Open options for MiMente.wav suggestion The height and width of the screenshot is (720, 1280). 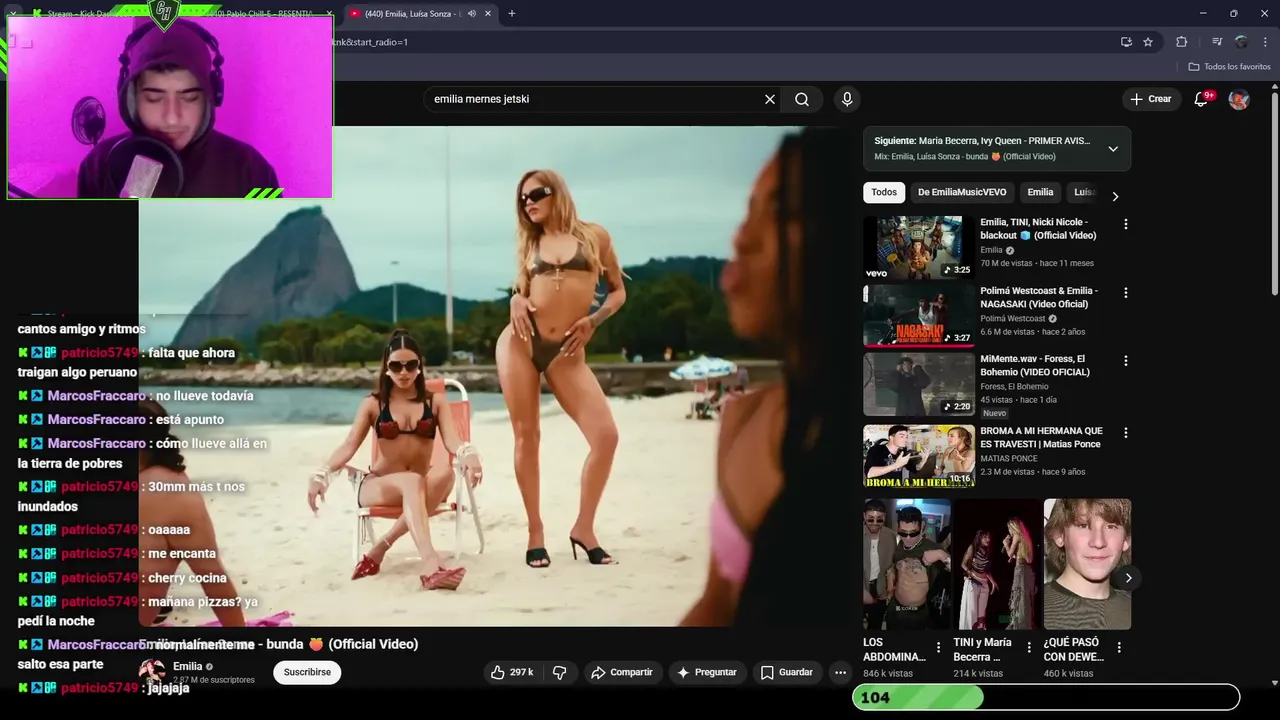[1125, 361]
